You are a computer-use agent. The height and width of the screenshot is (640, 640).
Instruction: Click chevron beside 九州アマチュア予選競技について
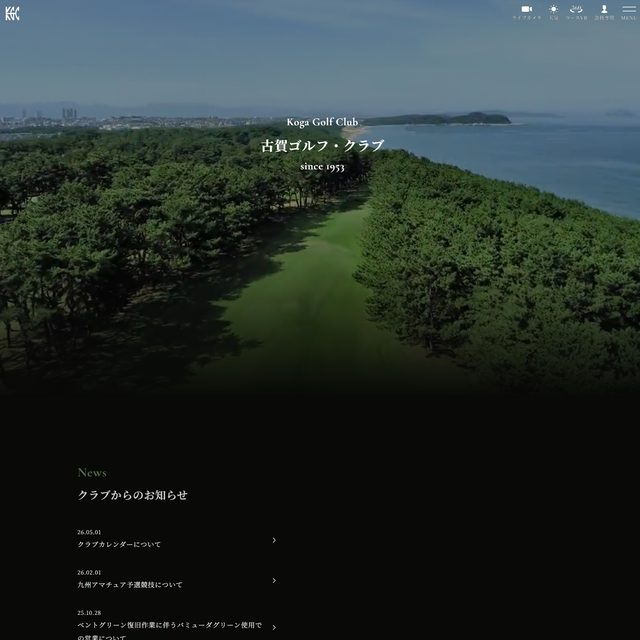coord(274,580)
